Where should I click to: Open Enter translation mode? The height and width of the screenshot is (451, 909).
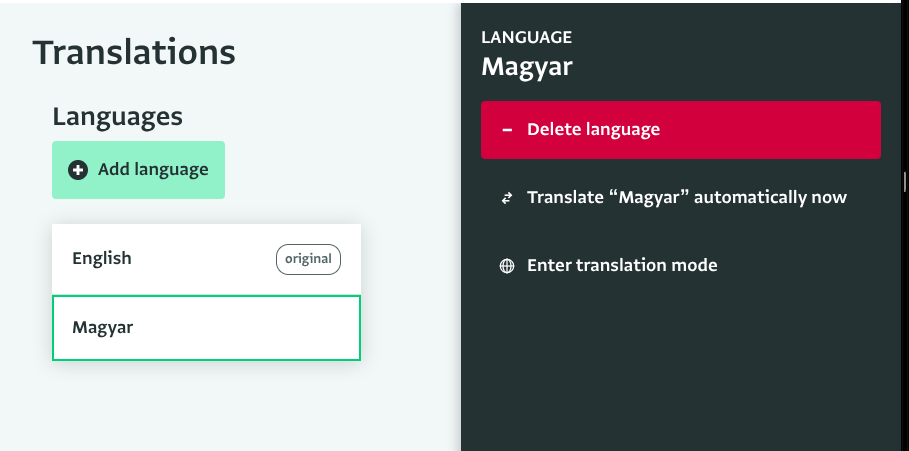pos(681,265)
